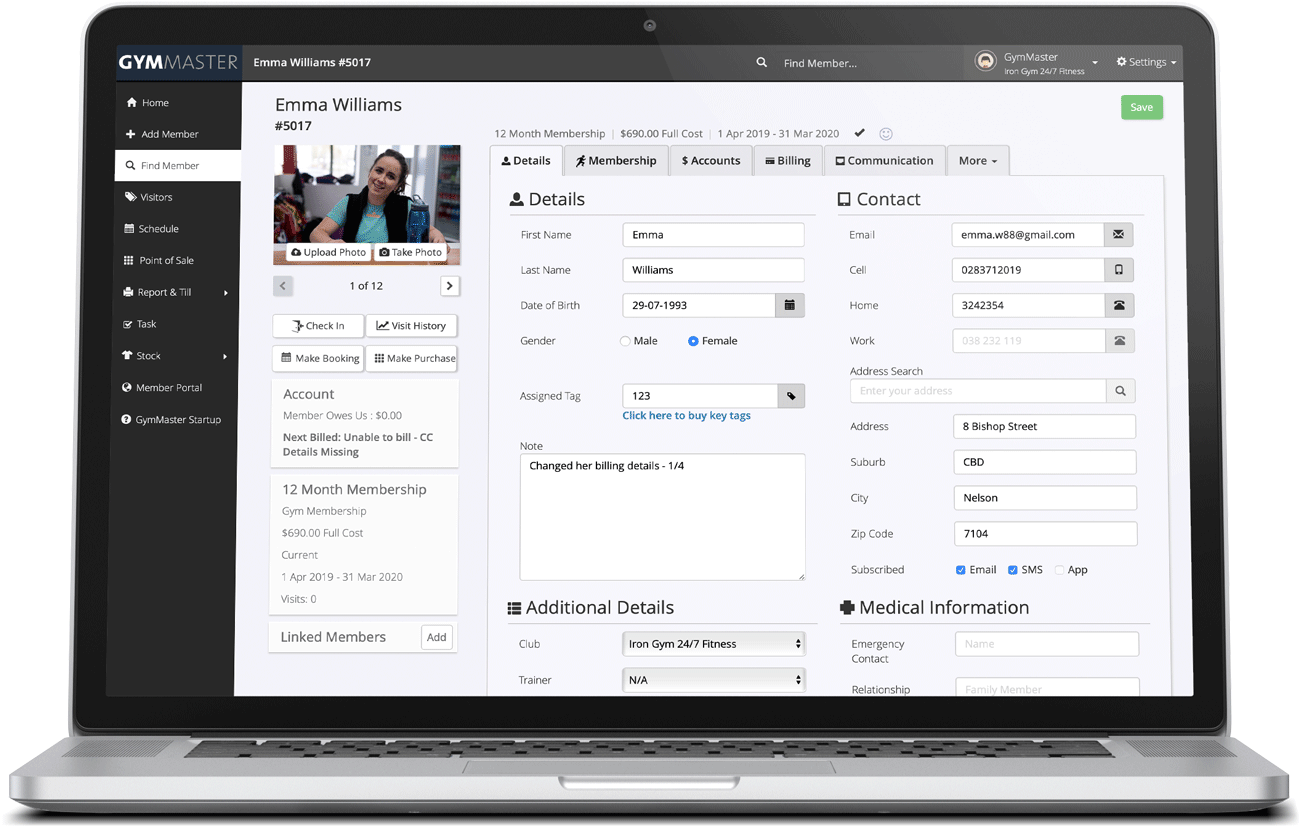Select the Male gender option
Image resolution: width=1300 pixels, height=826 pixels.
click(625, 341)
